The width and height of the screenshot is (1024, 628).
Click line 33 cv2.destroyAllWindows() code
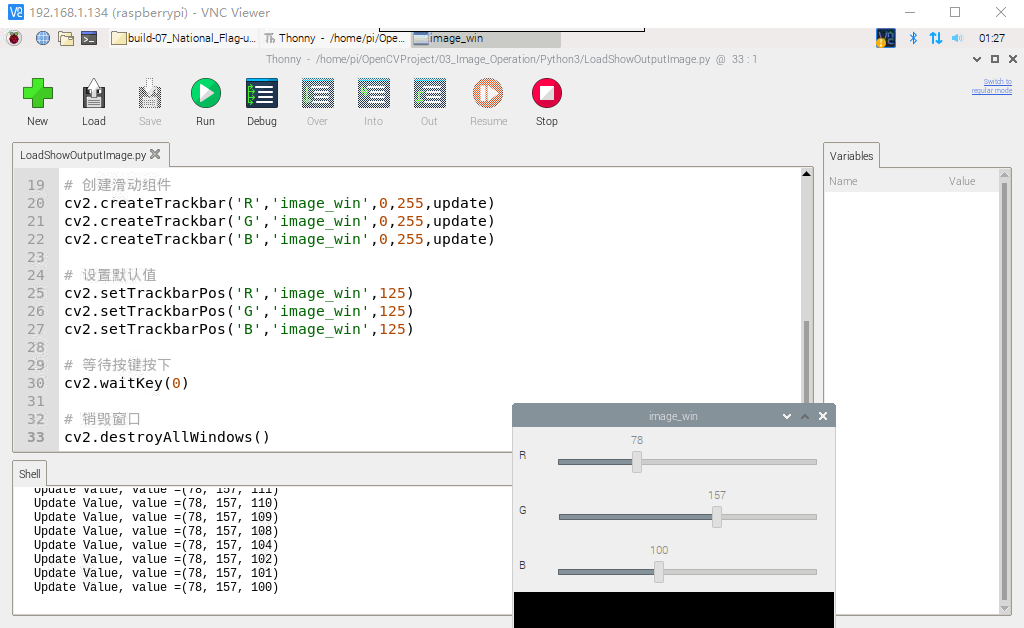pos(167,437)
